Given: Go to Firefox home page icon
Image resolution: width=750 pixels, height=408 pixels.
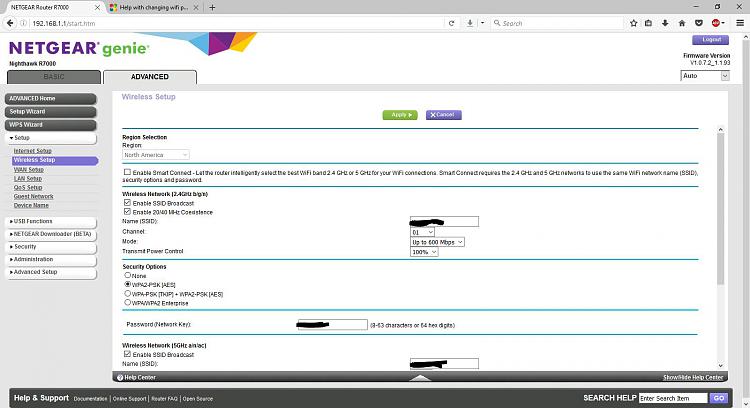Looking at the screenshot, I should (682, 23).
